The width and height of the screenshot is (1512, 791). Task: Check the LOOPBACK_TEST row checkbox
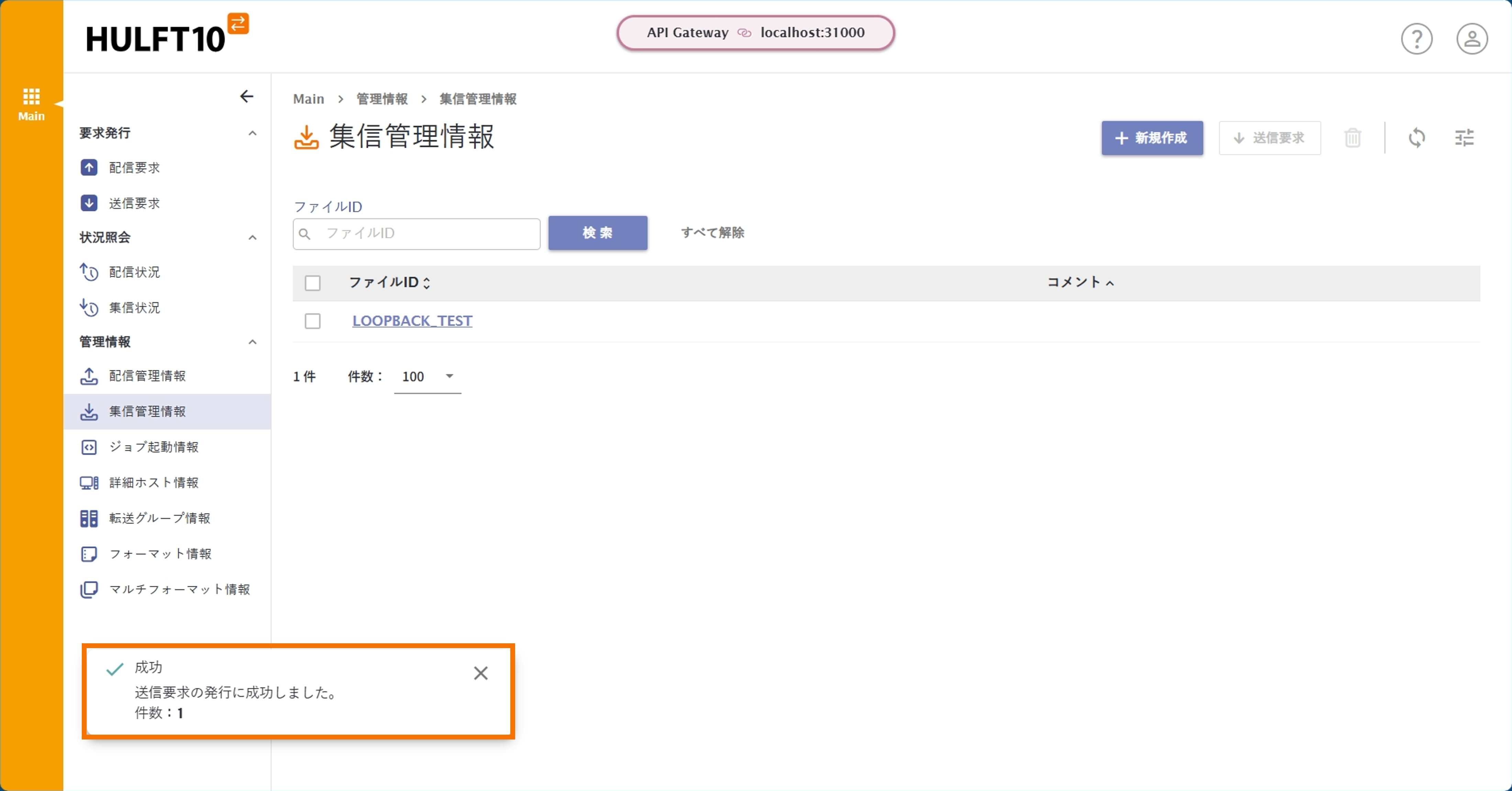point(313,321)
